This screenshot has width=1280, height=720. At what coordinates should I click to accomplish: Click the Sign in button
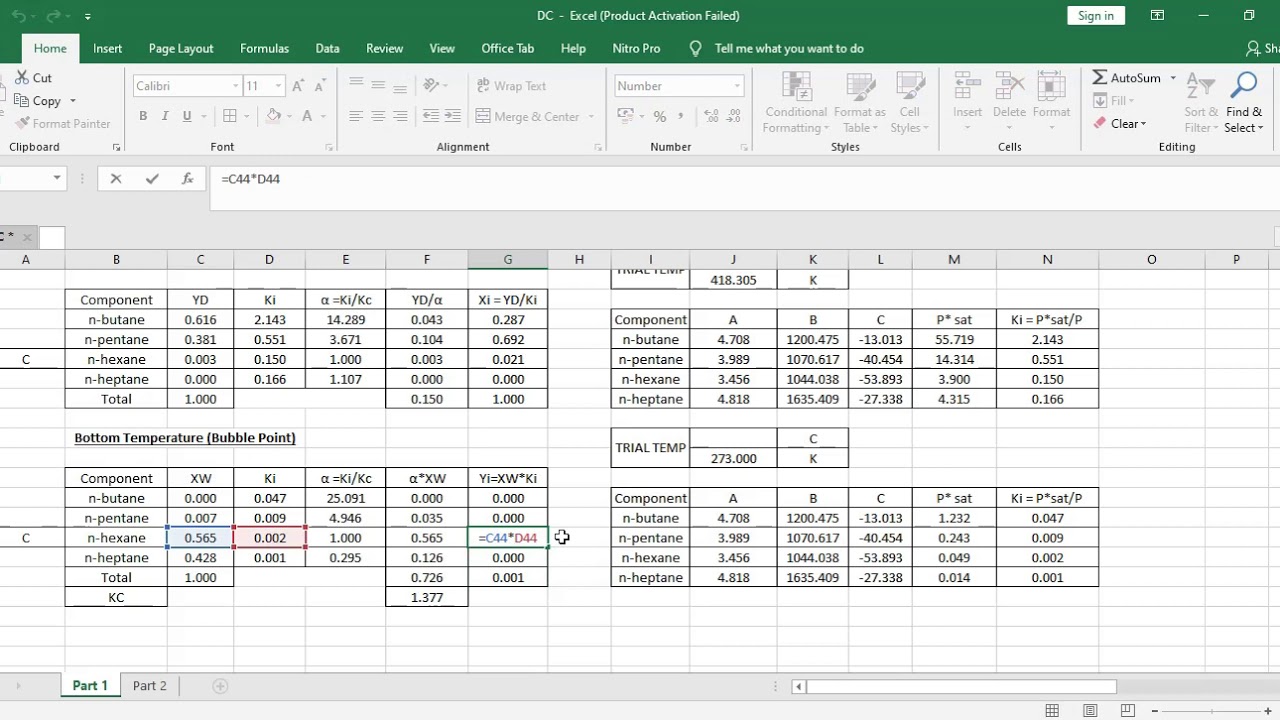(x=1096, y=16)
